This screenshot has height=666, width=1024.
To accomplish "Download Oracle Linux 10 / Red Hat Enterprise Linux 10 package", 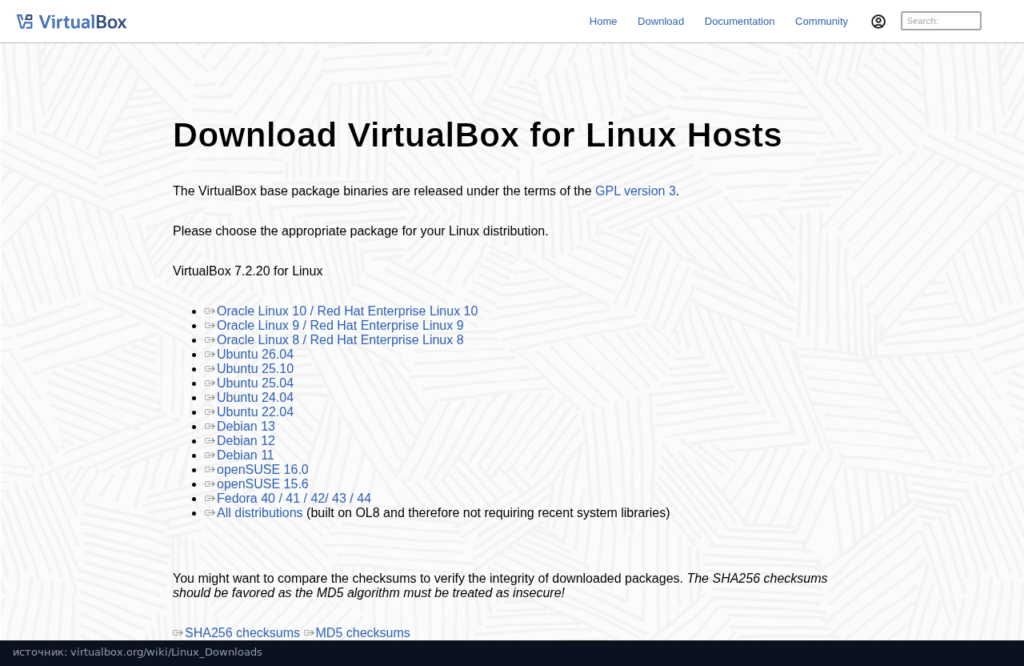I will point(347,311).
